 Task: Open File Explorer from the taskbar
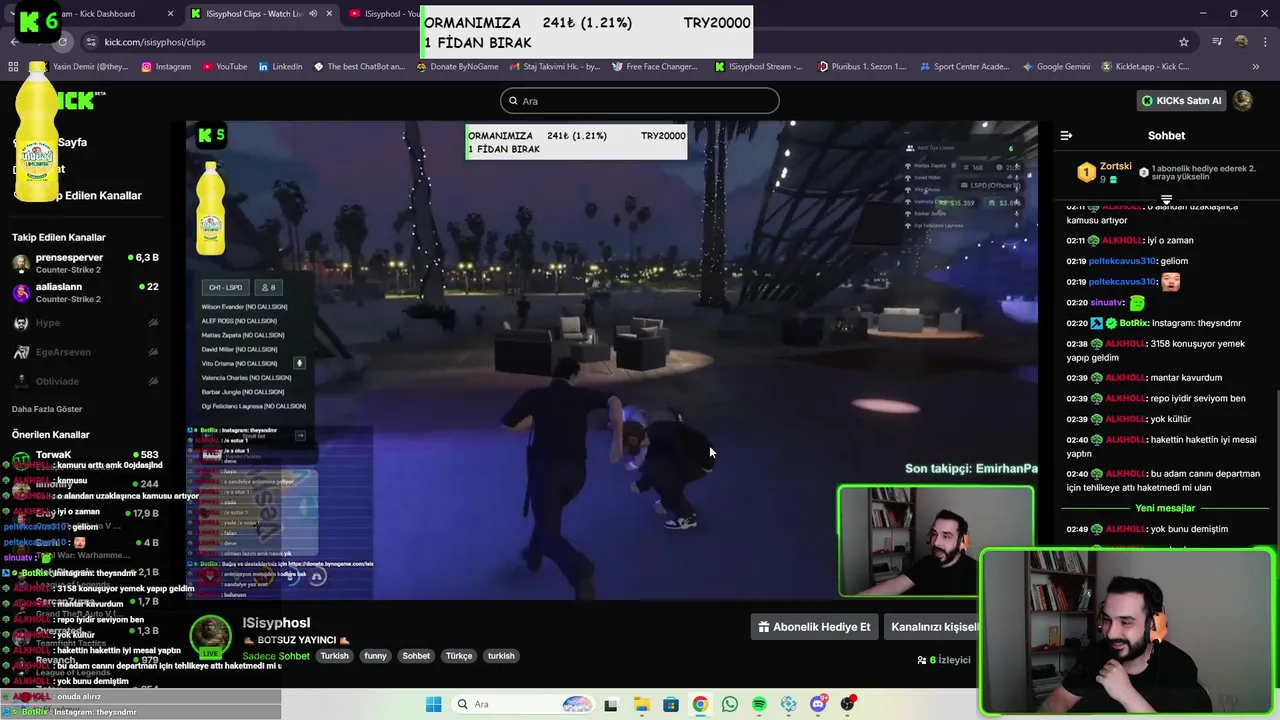(641, 705)
